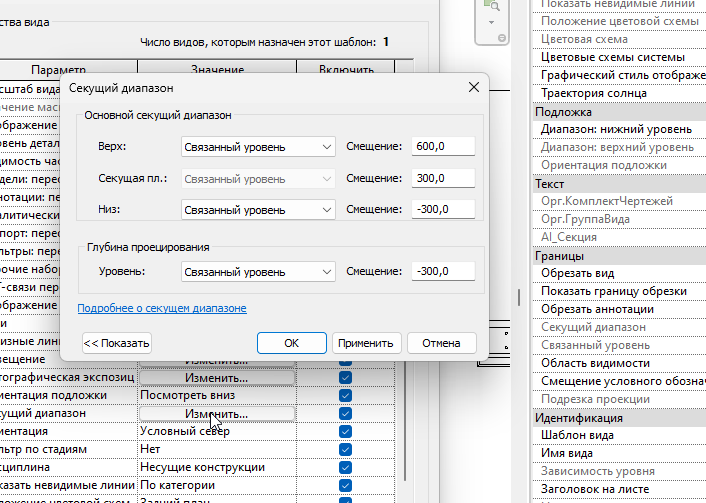Click the Уровень offset field in Глубина проецирования
706x503 pixels.
pyautogui.click(x=443, y=272)
